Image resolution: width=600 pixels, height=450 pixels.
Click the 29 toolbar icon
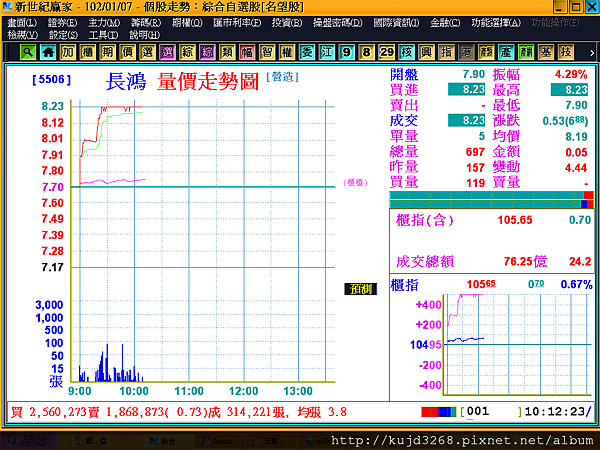pos(386,52)
